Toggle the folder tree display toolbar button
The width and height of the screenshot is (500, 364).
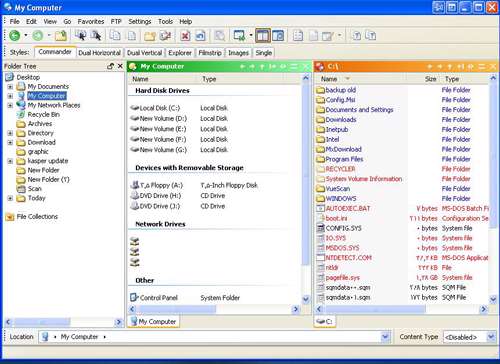[278, 36]
